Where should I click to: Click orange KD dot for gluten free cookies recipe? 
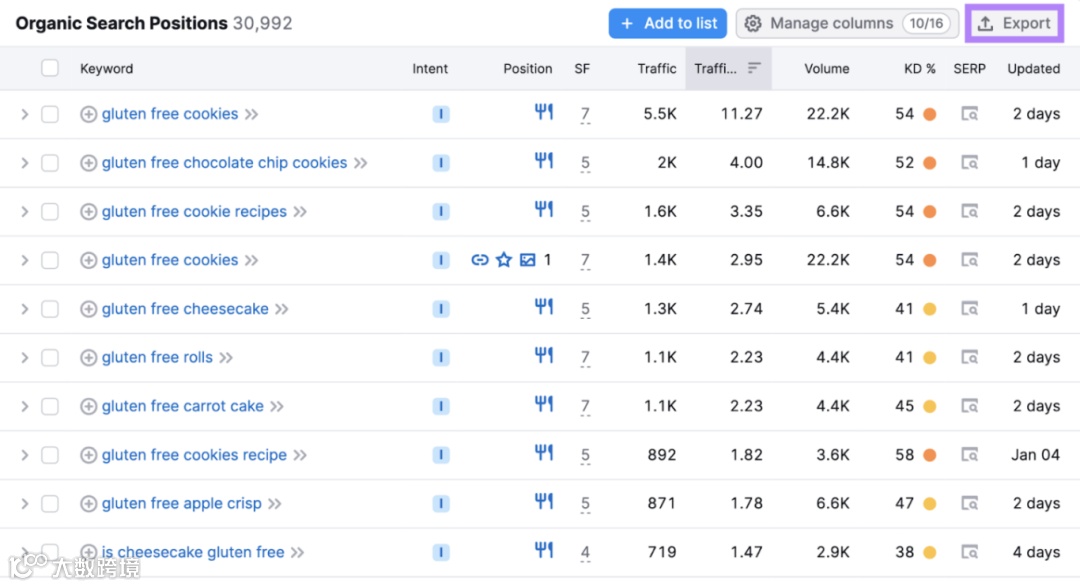click(930, 455)
